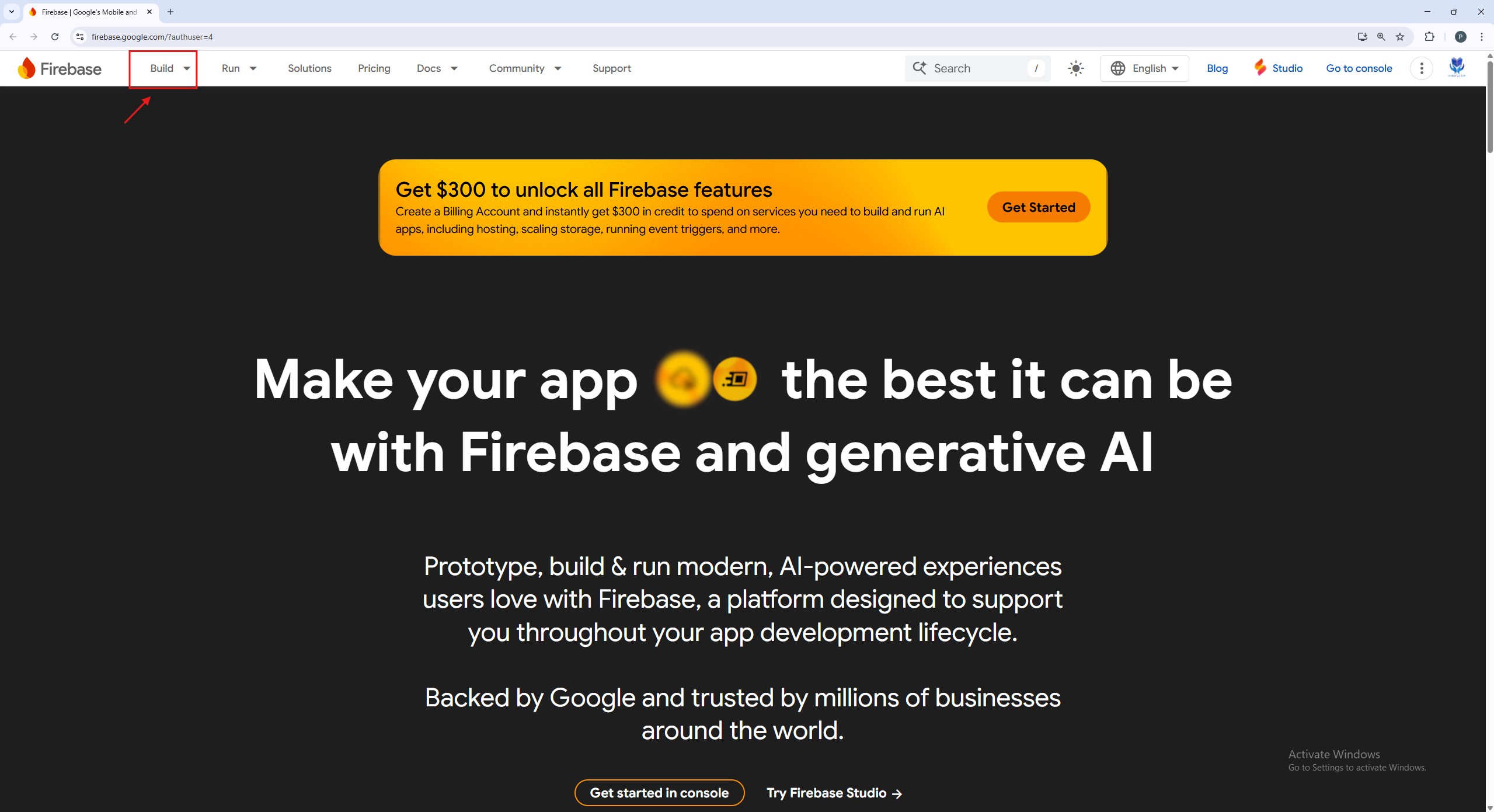Follow the Try Firebase Studio link
The width and height of the screenshot is (1494, 812).
(x=834, y=793)
